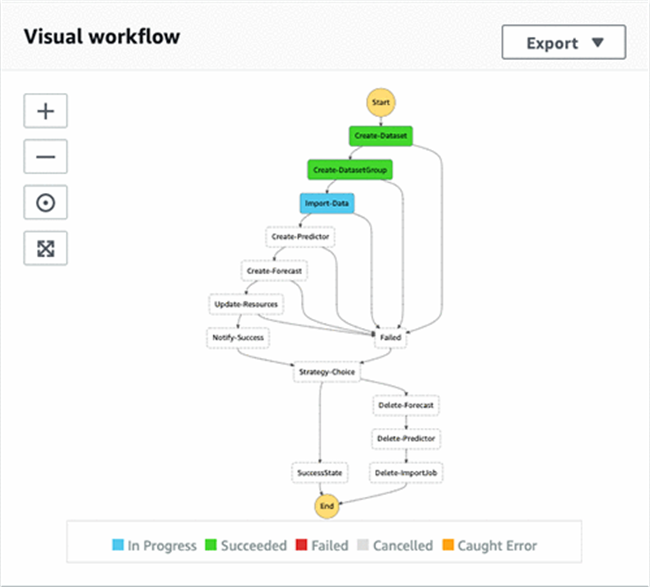Select the Update-Resources state
The image size is (650, 587).
(x=246, y=304)
